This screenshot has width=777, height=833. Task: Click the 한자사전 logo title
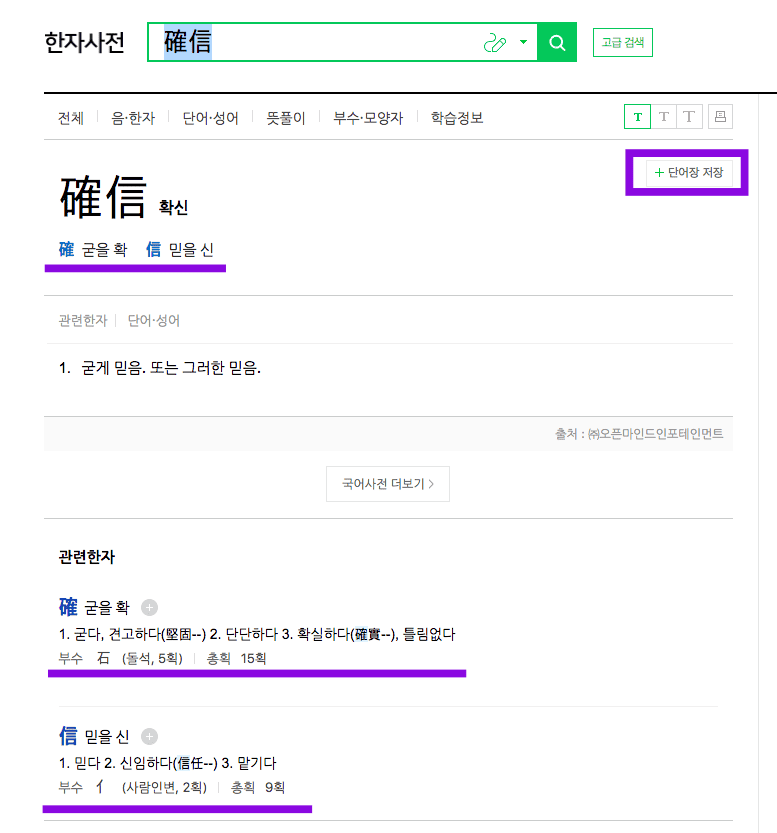point(84,42)
